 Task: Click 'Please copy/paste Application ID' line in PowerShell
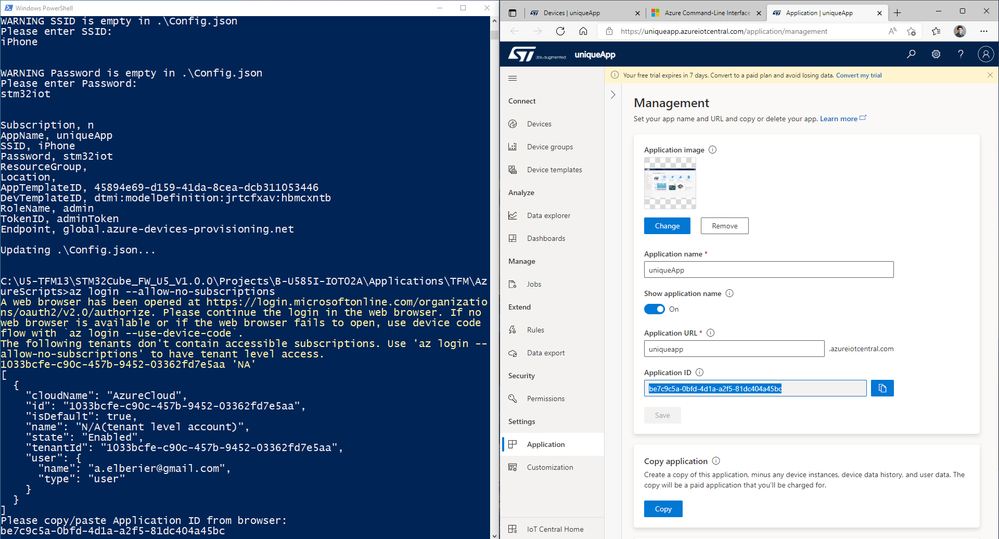(x=143, y=521)
